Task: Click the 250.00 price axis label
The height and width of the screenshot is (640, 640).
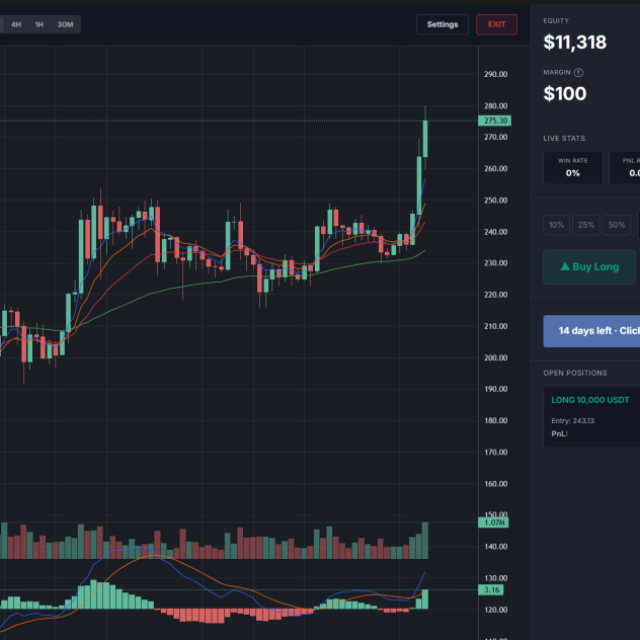Action: coord(496,200)
